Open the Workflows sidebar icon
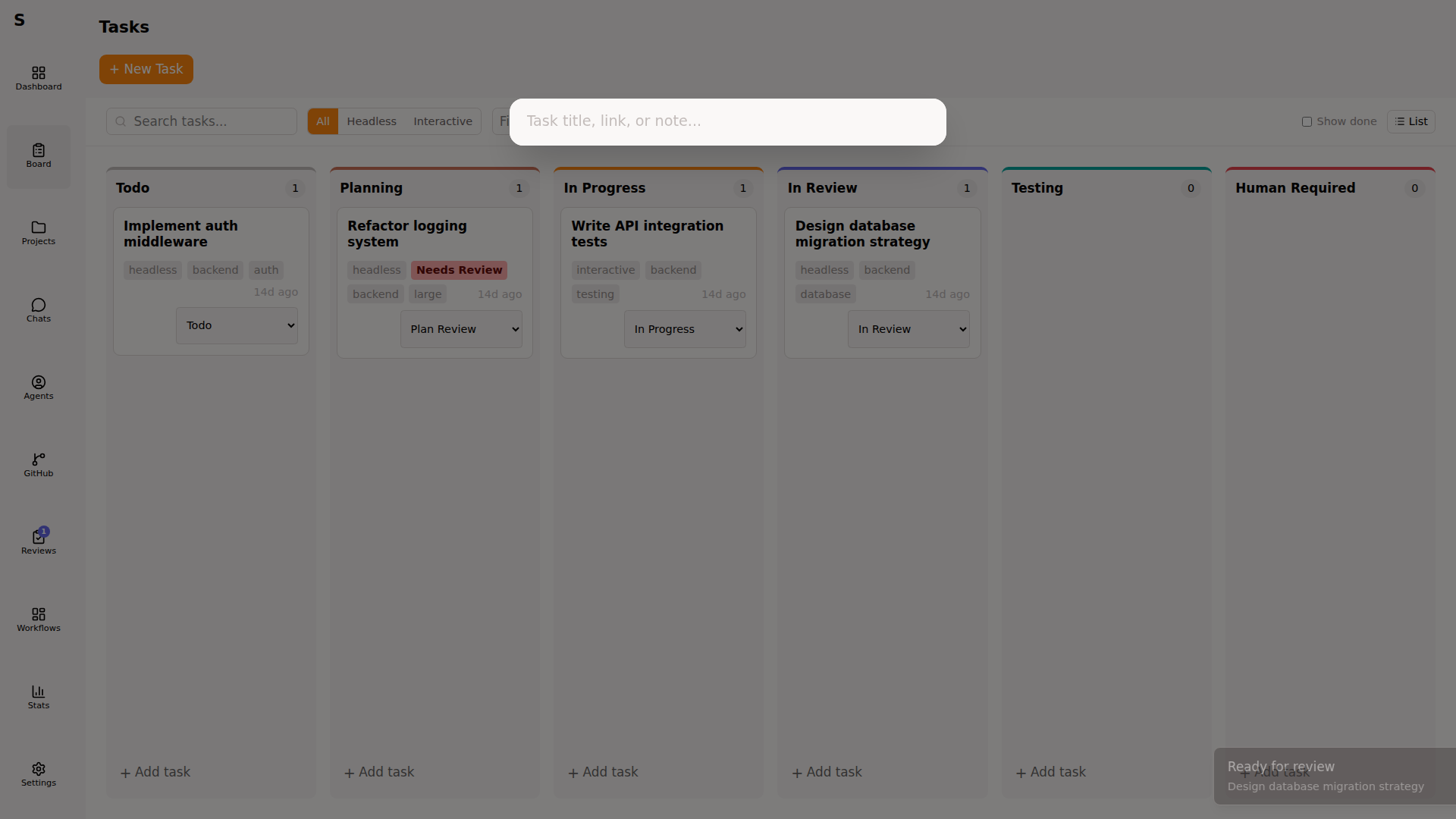Screen dimensions: 1456x819 [x=39, y=620]
